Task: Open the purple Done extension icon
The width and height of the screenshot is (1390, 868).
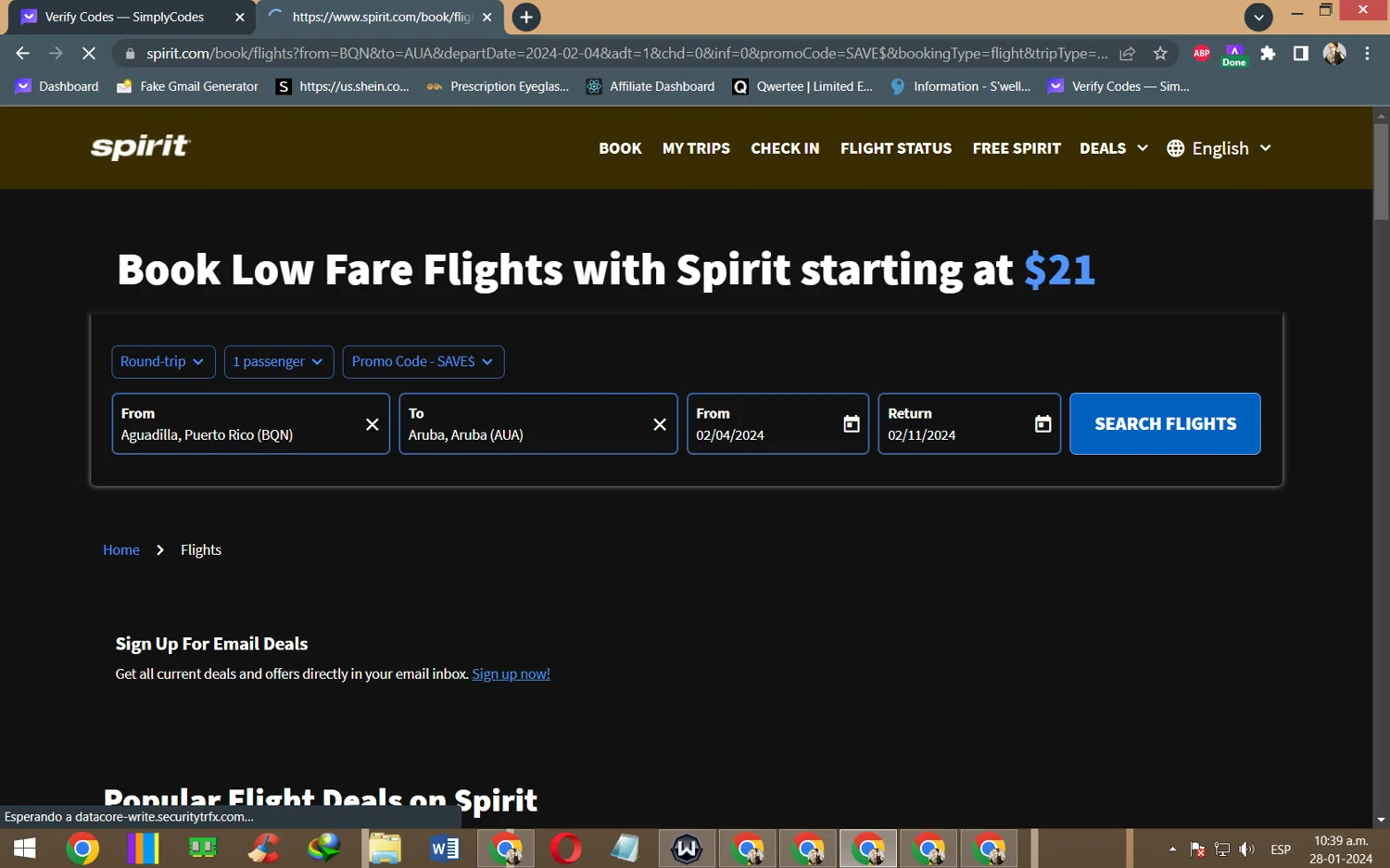Action: [x=1234, y=55]
